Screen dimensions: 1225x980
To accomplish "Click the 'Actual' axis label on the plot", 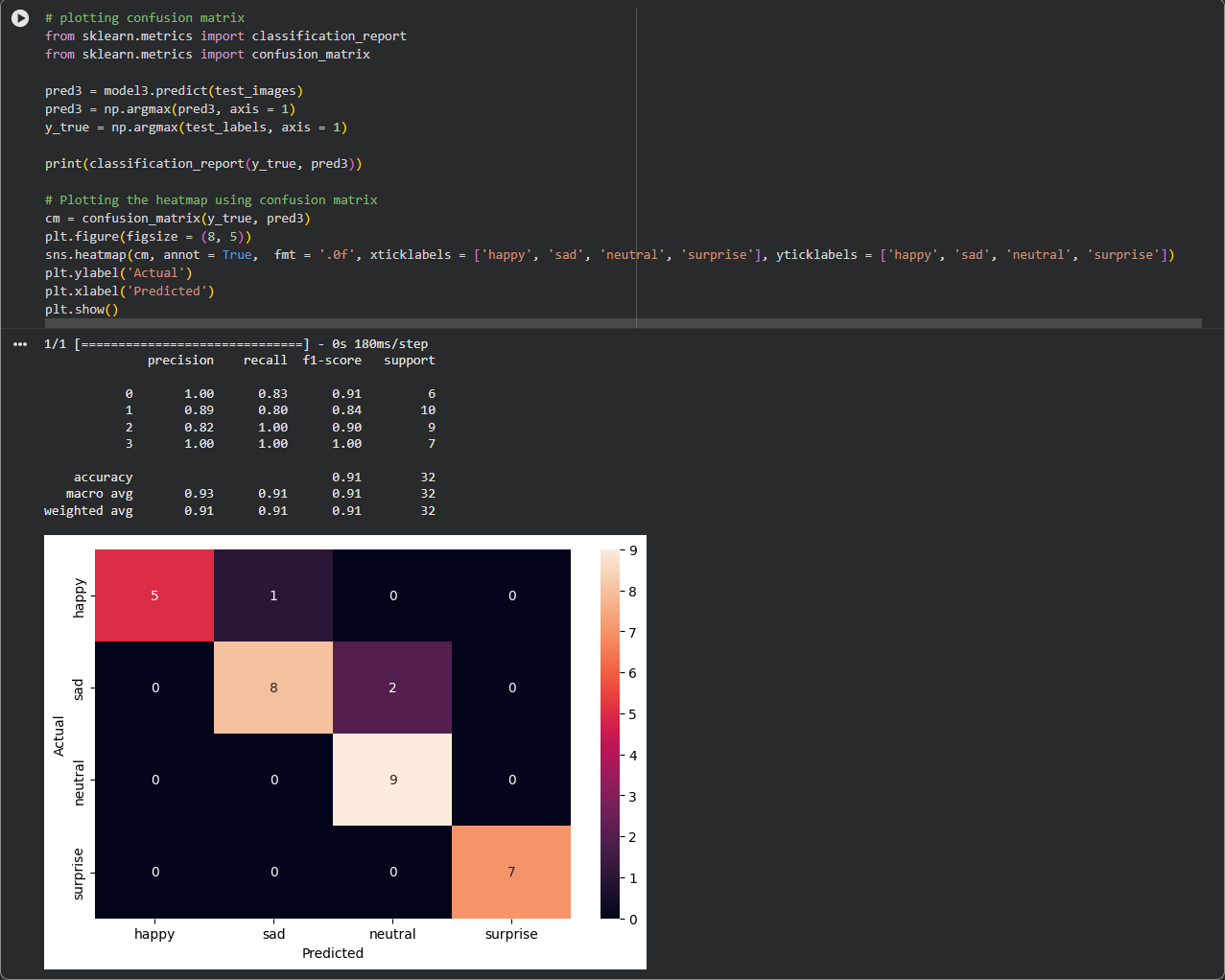I will point(59,735).
